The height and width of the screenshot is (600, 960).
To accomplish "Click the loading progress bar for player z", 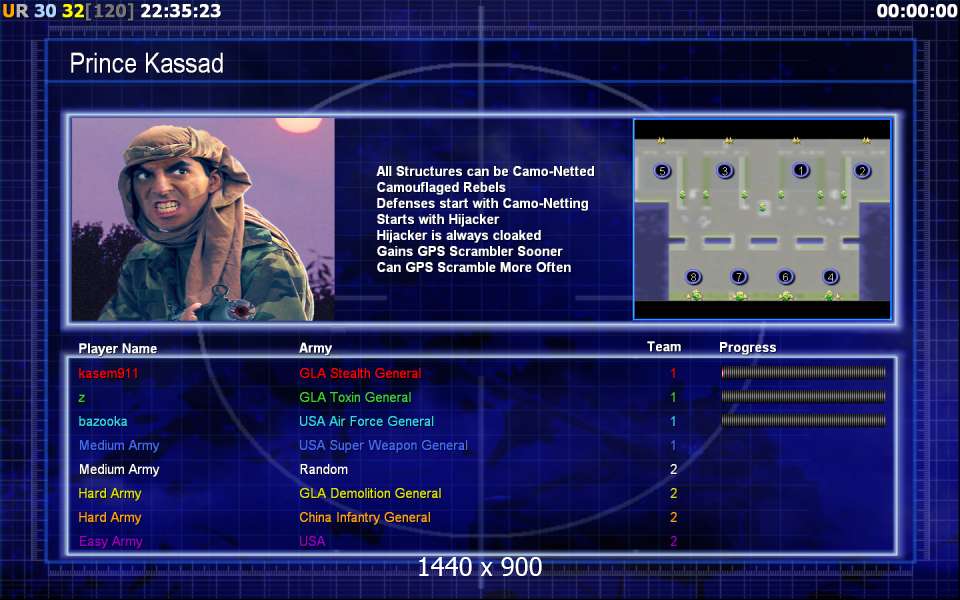I will pos(803,397).
